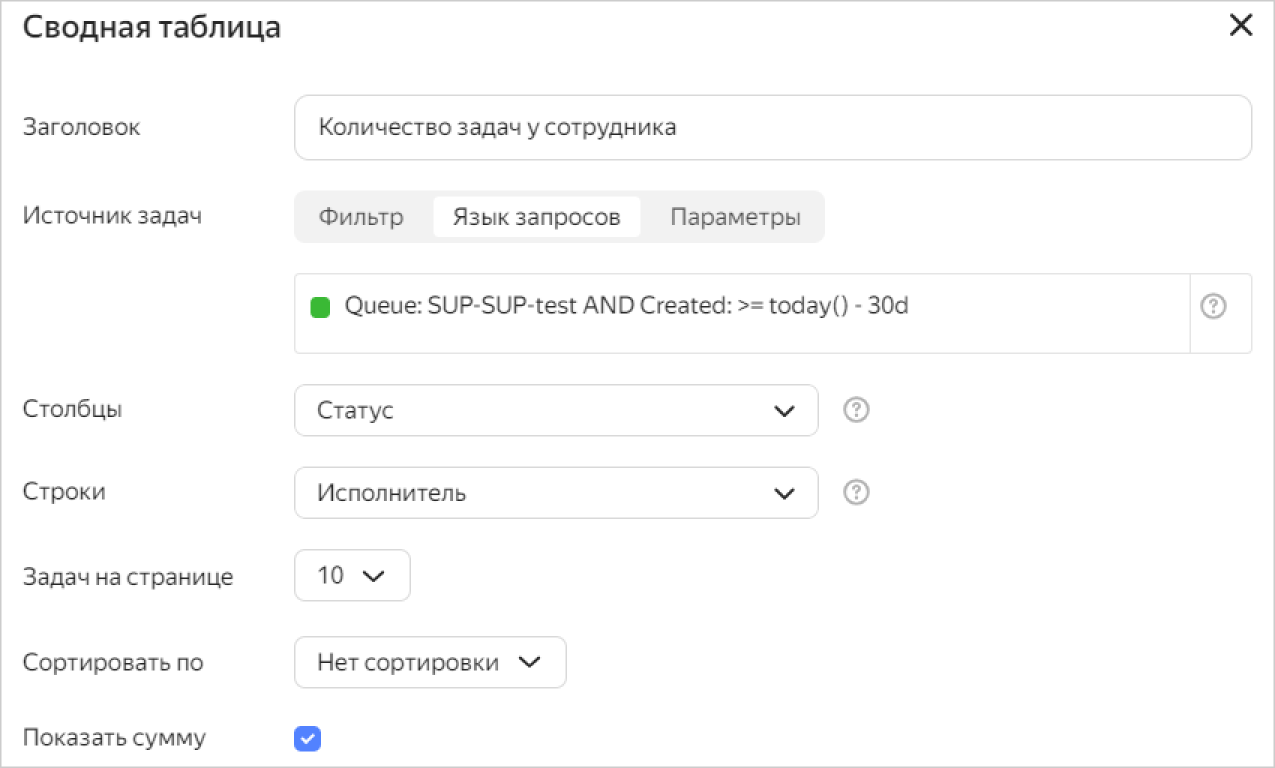Image resolution: width=1275 pixels, height=768 pixels.
Task: Select the Параметры tab
Action: click(x=735, y=217)
